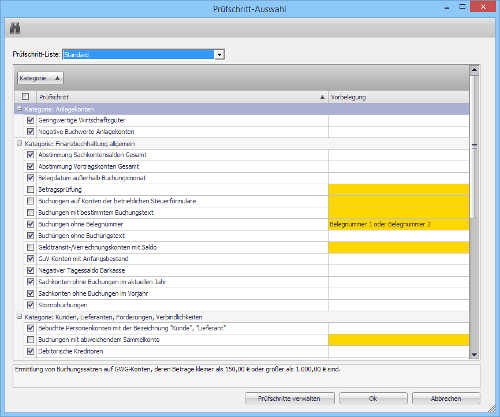This screenshot has height=417, width=500.
Task: Select 'Negativer Tagessaldo Barkasse' row text
Action: (82, 270)
